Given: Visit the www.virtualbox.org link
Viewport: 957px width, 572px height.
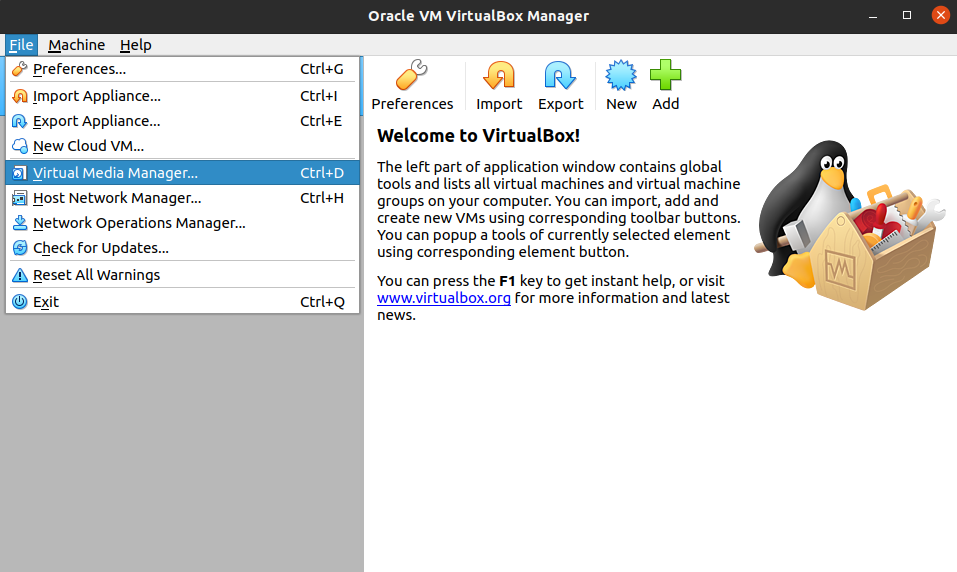Looking at the screenshot, I should [x=444, y=298].
